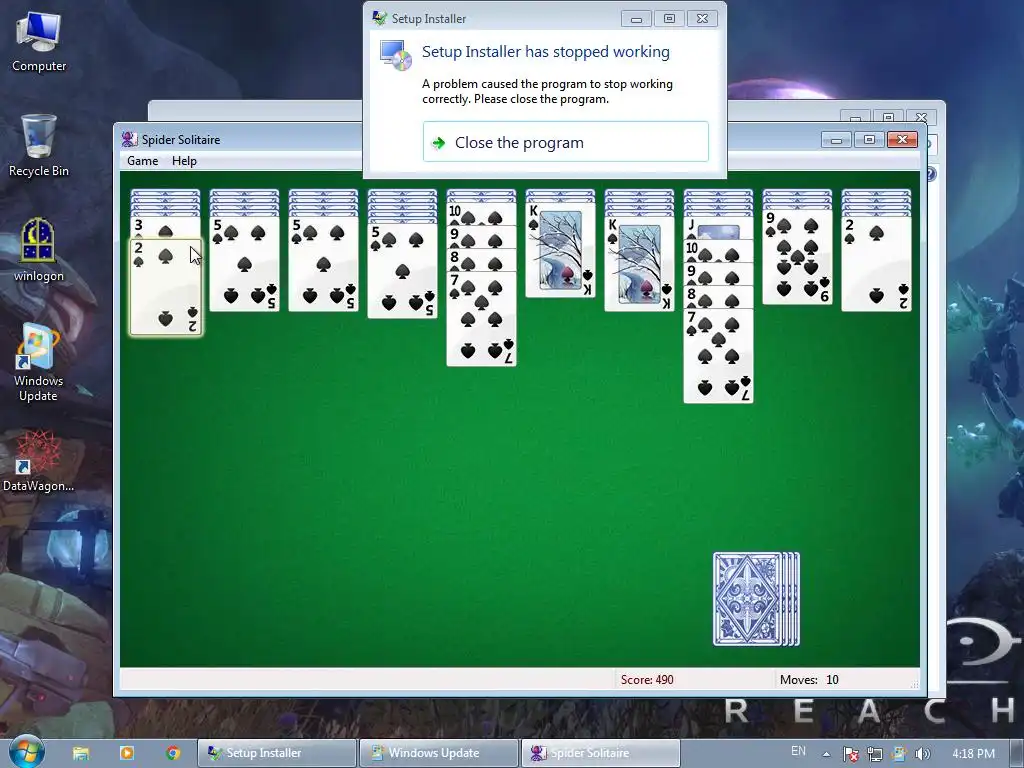Open the Help menu in Spider Solitaire
The image size is (1024, 768).
tap(184, 161)
